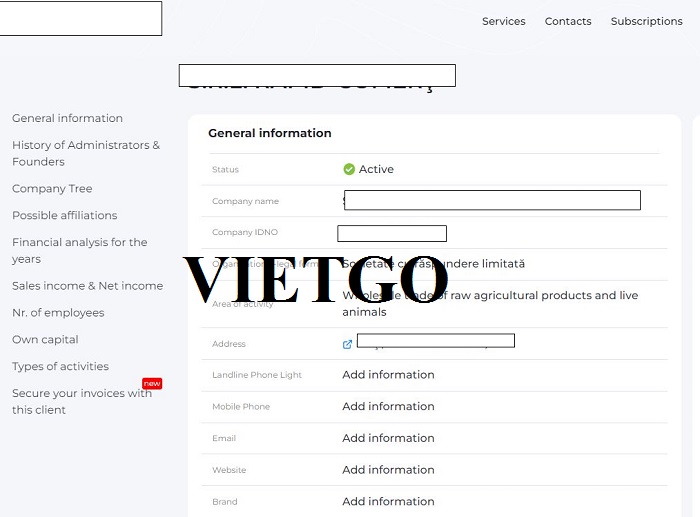
Task: Add information for Landline Phone Light
Action: 388,375
